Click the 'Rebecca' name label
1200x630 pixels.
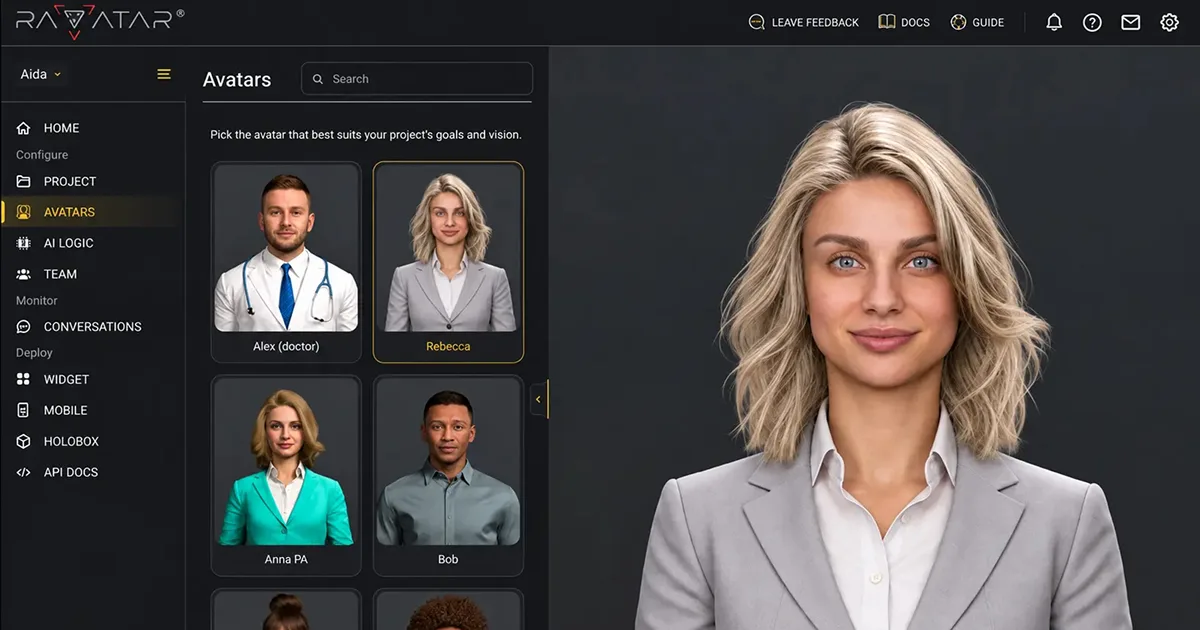pos(448,346)
